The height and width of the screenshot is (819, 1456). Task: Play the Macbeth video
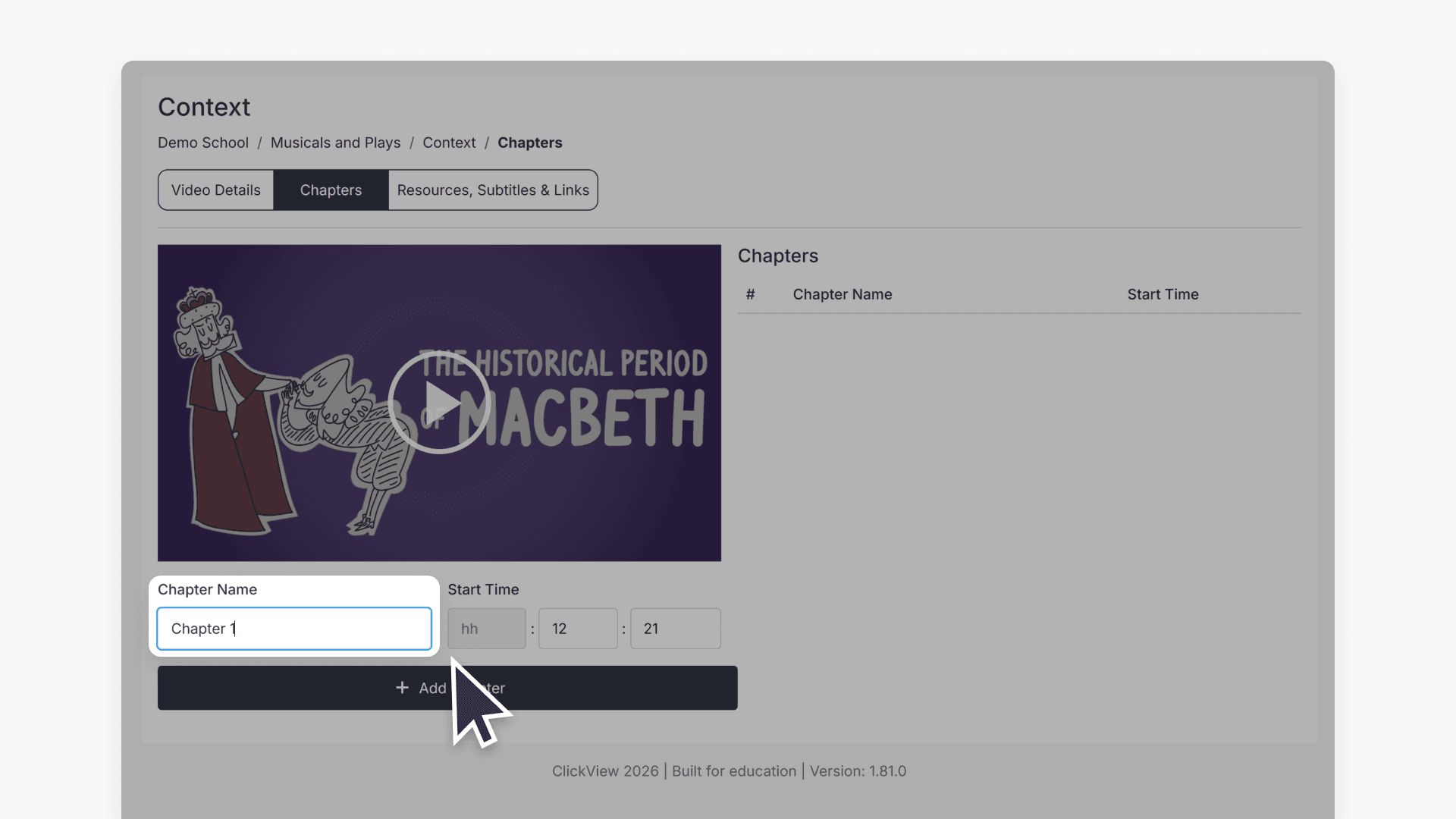(x=439, y=403)
